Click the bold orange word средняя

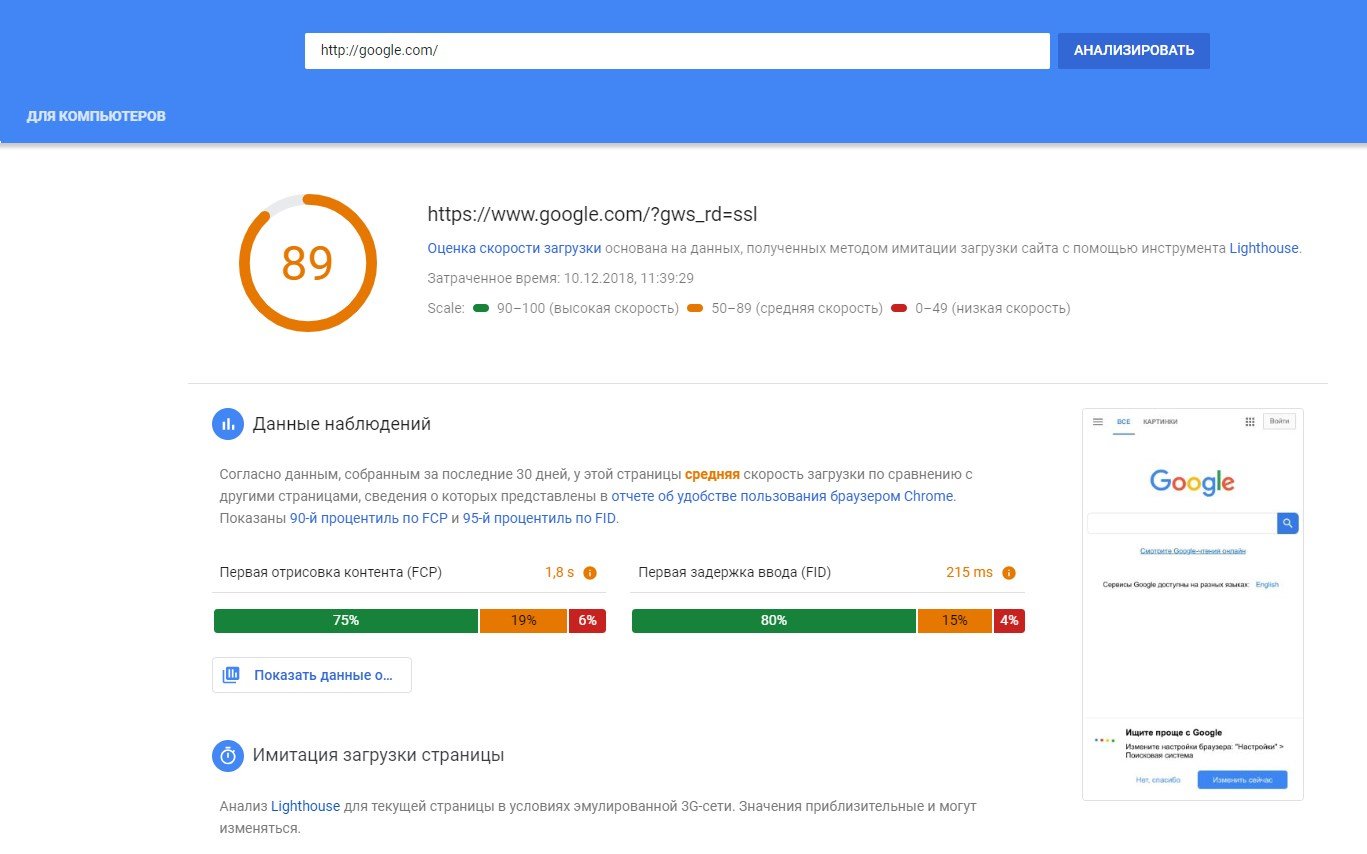pyautogui.click(x=712, y=474)
